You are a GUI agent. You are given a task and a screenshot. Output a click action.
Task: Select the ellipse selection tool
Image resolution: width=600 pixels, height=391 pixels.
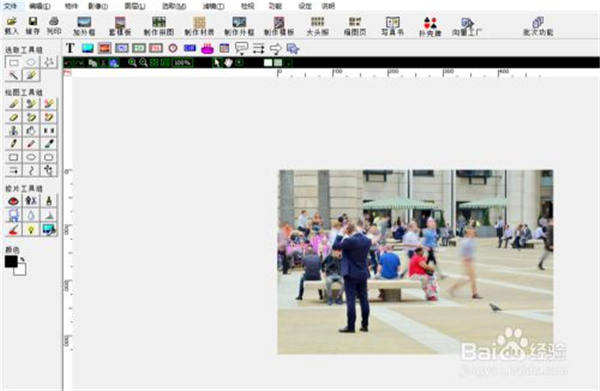pyautogui.click(x=31, y=62)
